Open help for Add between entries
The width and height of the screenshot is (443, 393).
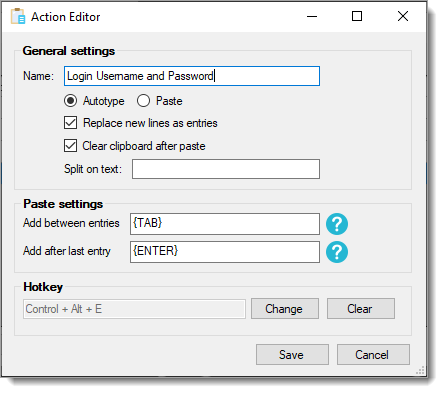(x=337, y=224)
